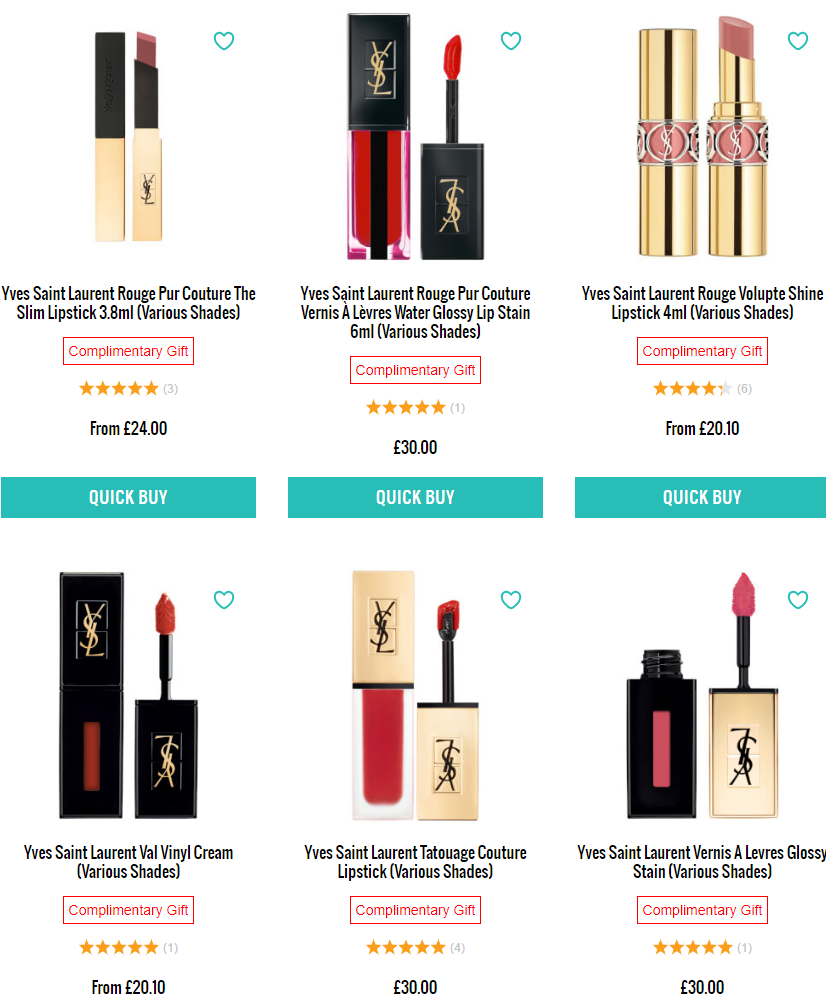The width and height of the screenshot is (826, 1002).
Task: Add Water Glossy Lip Stain to wishlist
Action: point(510,41)
